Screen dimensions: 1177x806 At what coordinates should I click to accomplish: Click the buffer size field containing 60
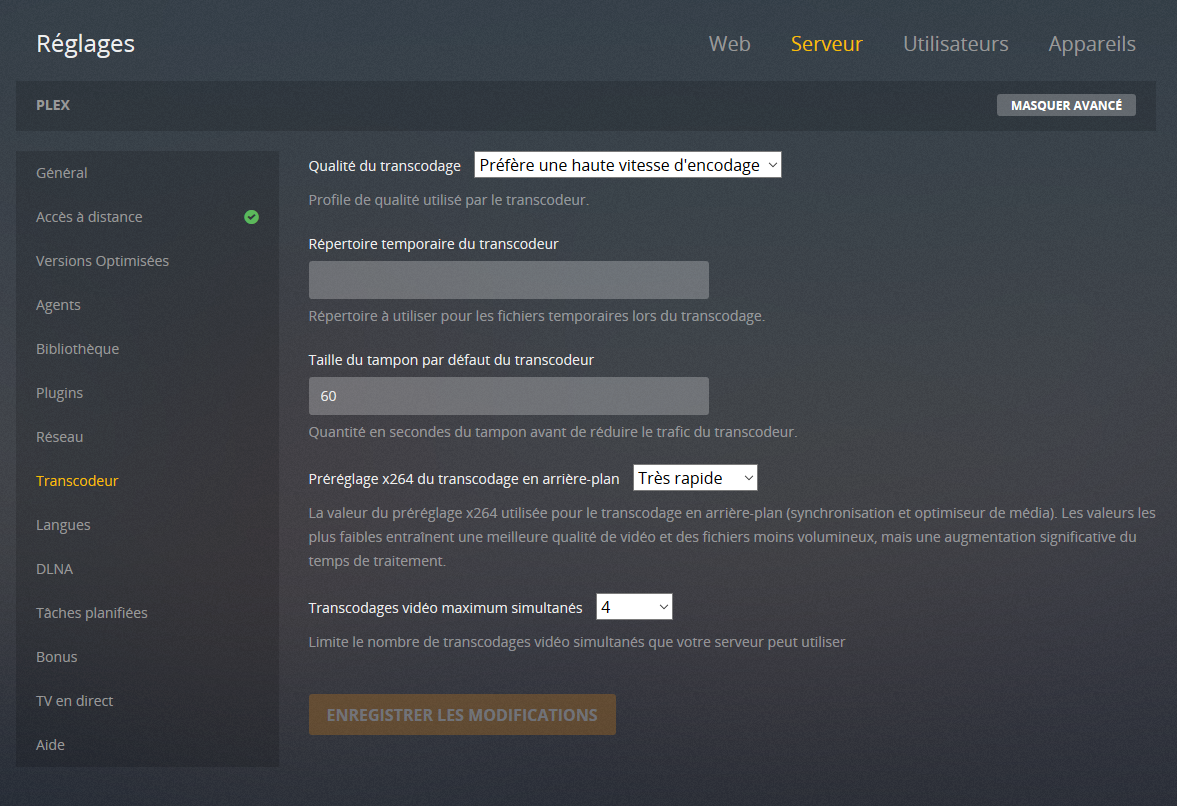(508, 396)
